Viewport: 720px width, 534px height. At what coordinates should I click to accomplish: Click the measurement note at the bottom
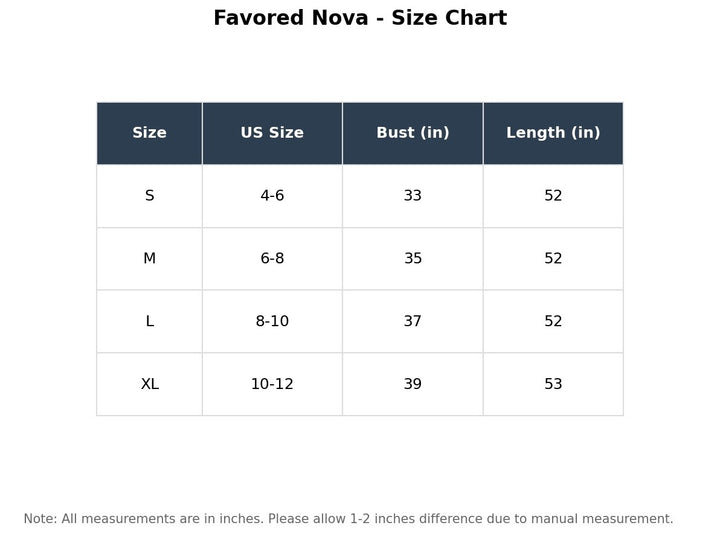tap(348, 519)
